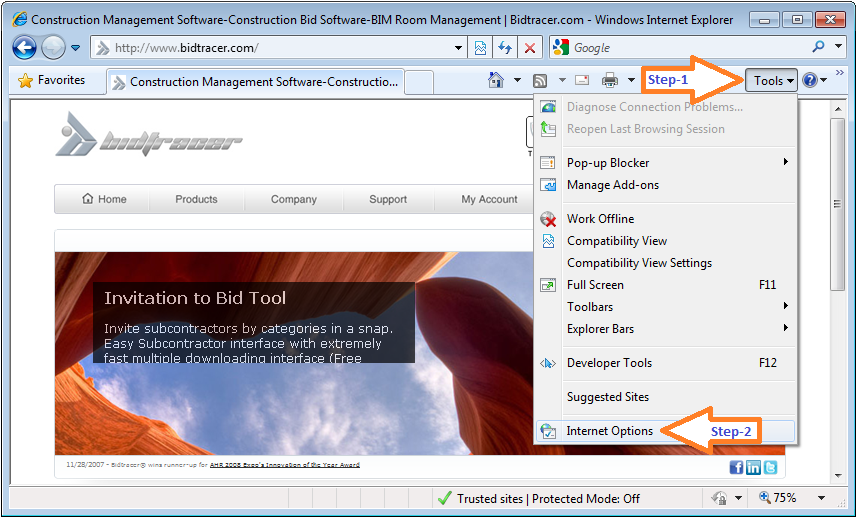Click the Read Mail envelope icon
Image resolution: width=856 pixels, height=519 pixels.
(x=582, y=80)
